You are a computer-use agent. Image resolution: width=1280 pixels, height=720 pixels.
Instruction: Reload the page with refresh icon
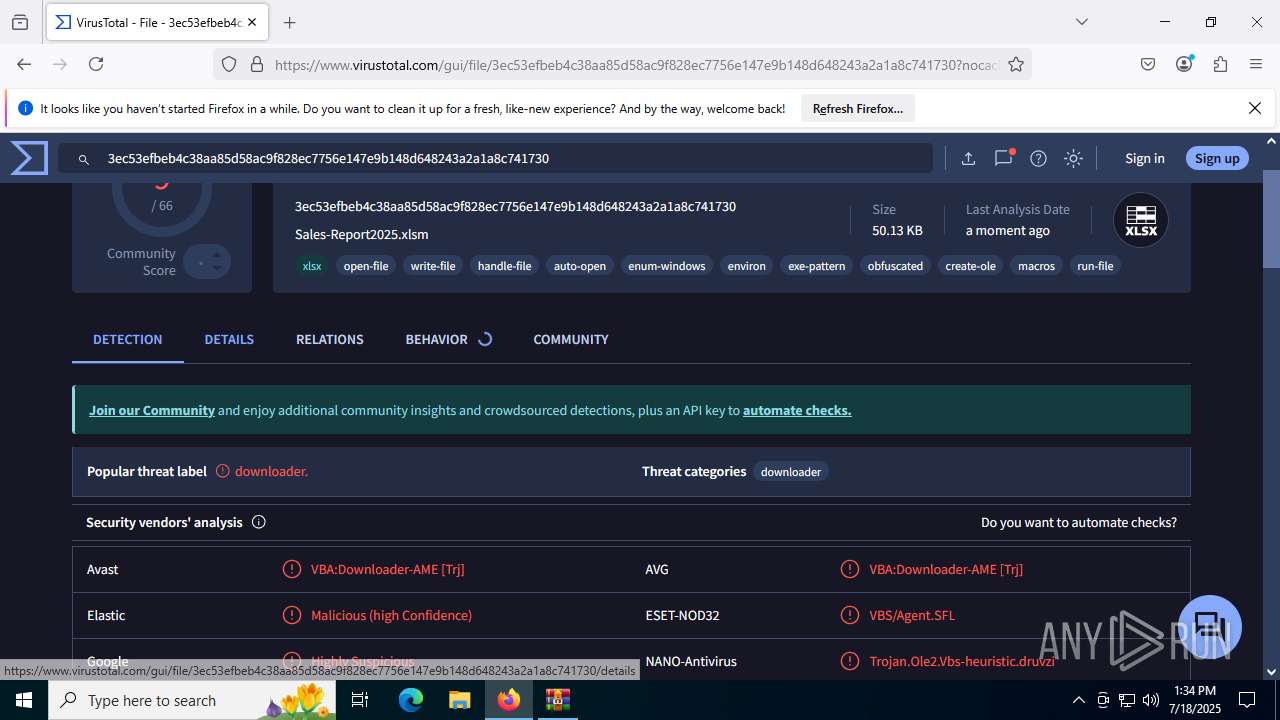(96, 64)
